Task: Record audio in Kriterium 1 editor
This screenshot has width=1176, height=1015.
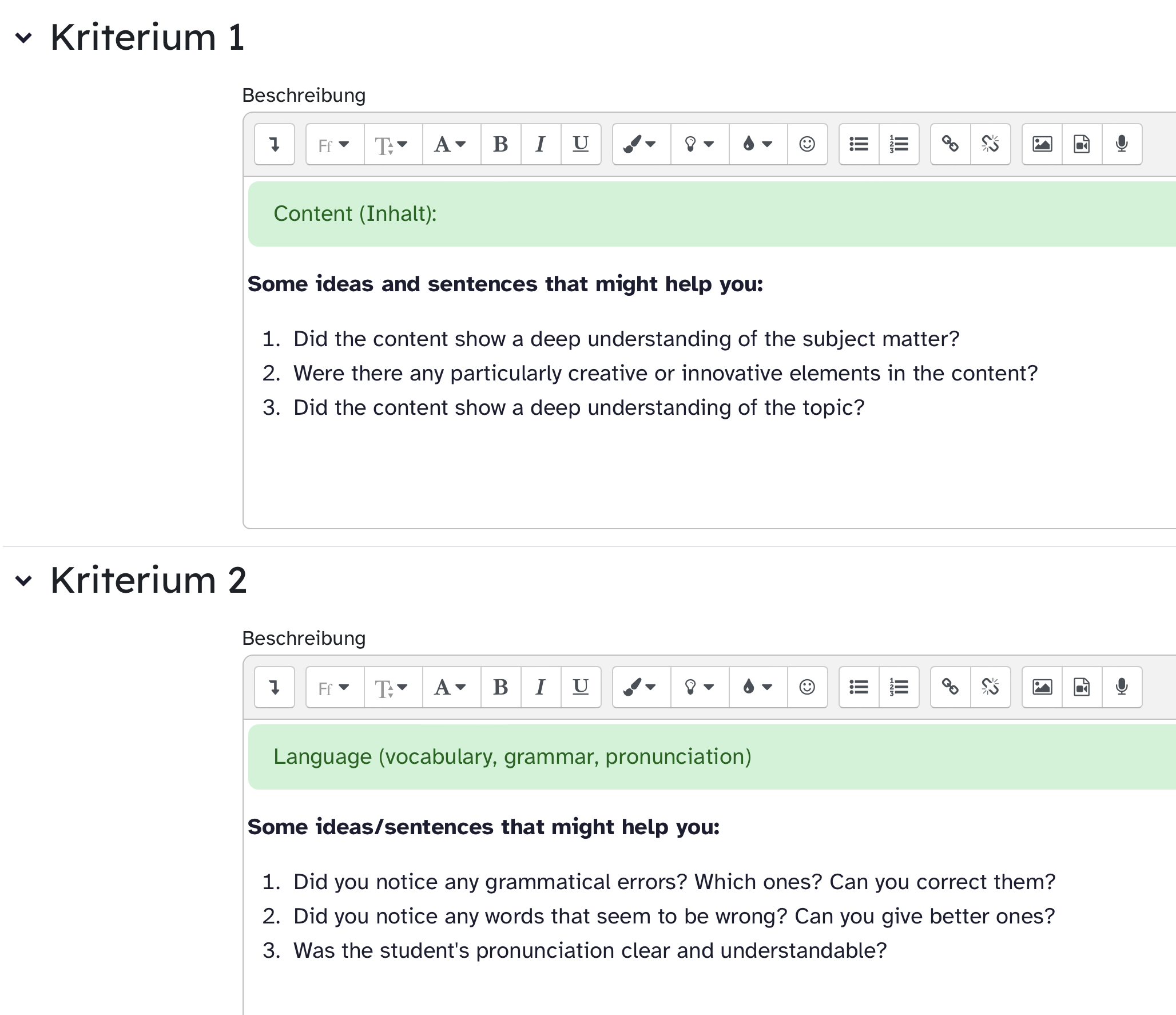Action: pyautogui.click(x=1122, y=144)
